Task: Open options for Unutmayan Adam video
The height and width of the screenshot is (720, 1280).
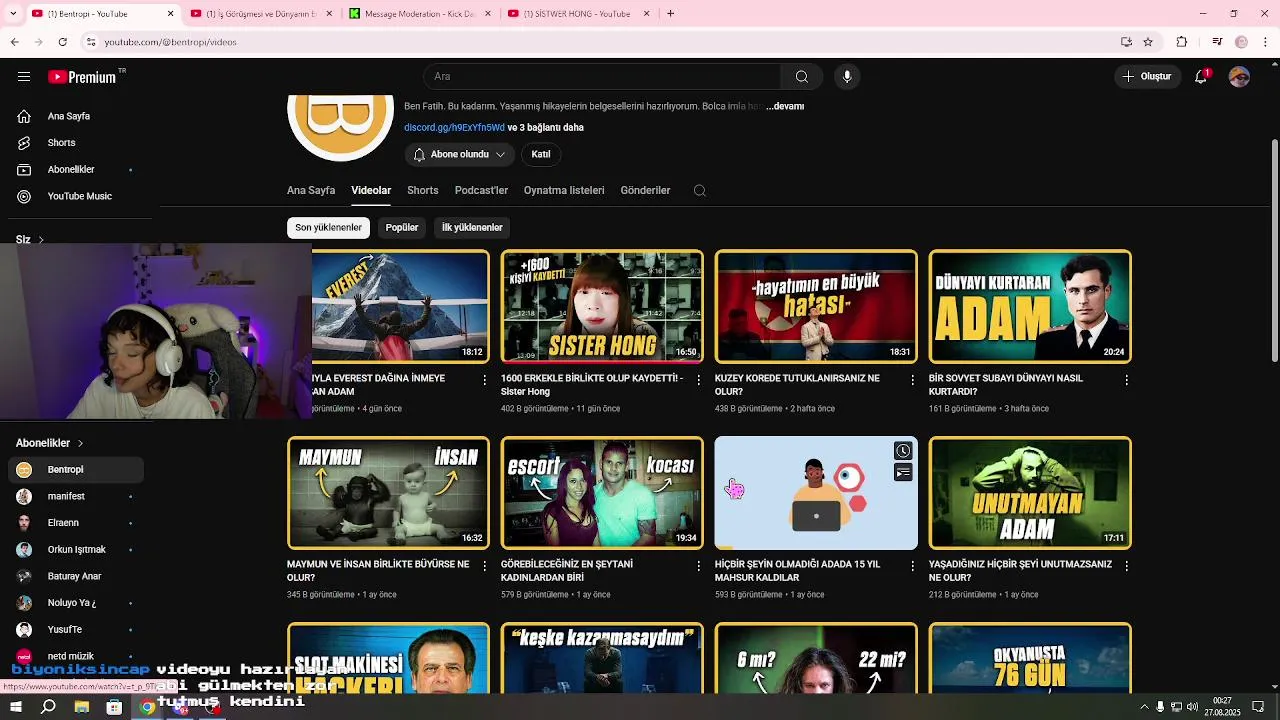Action: tap(1127, 566)
